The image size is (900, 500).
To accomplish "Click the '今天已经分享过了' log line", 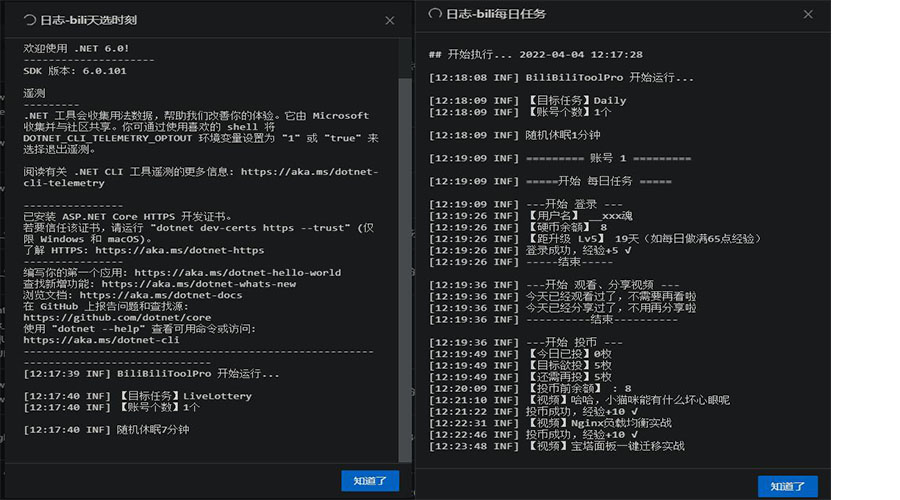I will 562,308.
